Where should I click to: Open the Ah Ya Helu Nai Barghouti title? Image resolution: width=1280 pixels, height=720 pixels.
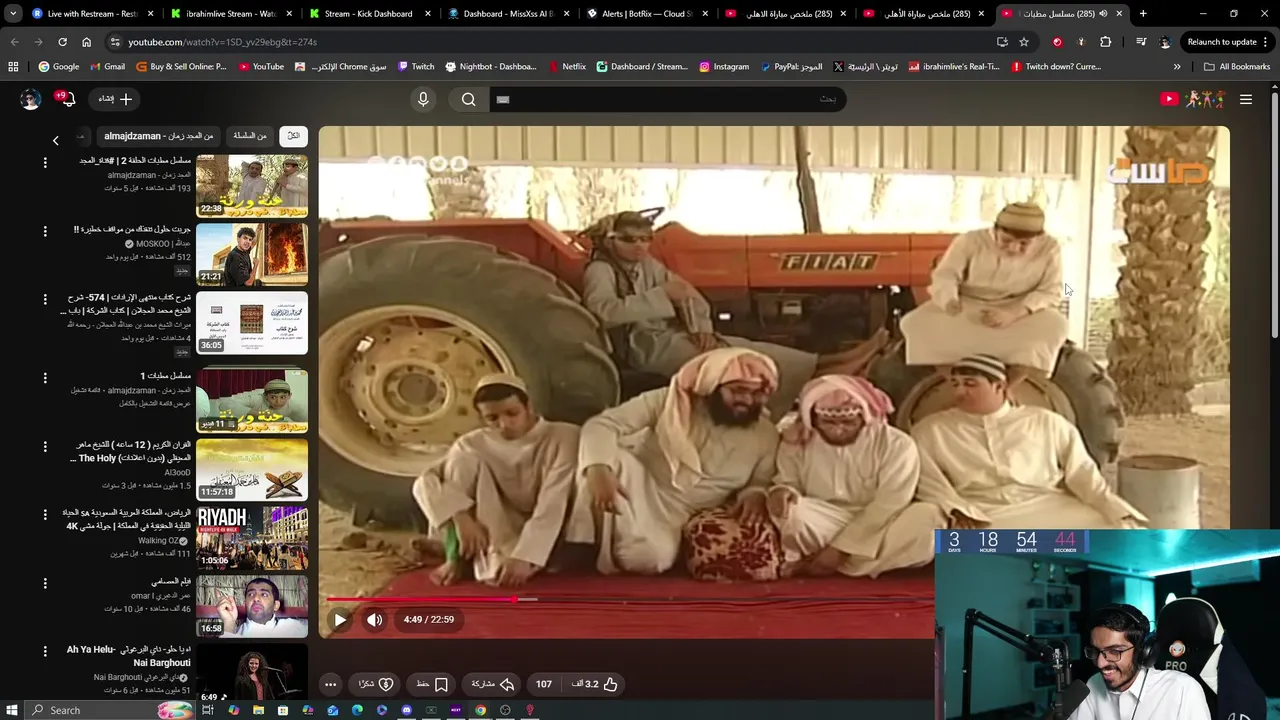(129, 656)
